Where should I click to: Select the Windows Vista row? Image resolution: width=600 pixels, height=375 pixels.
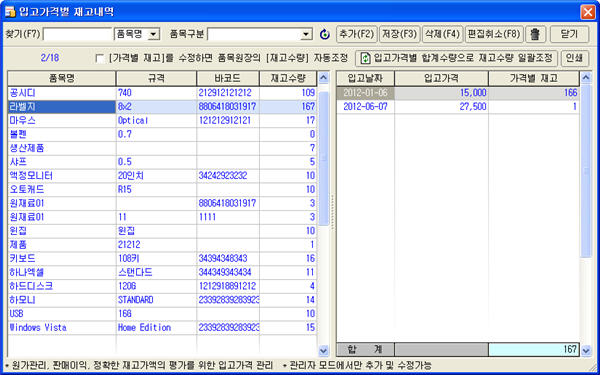[x=162, y=328]
